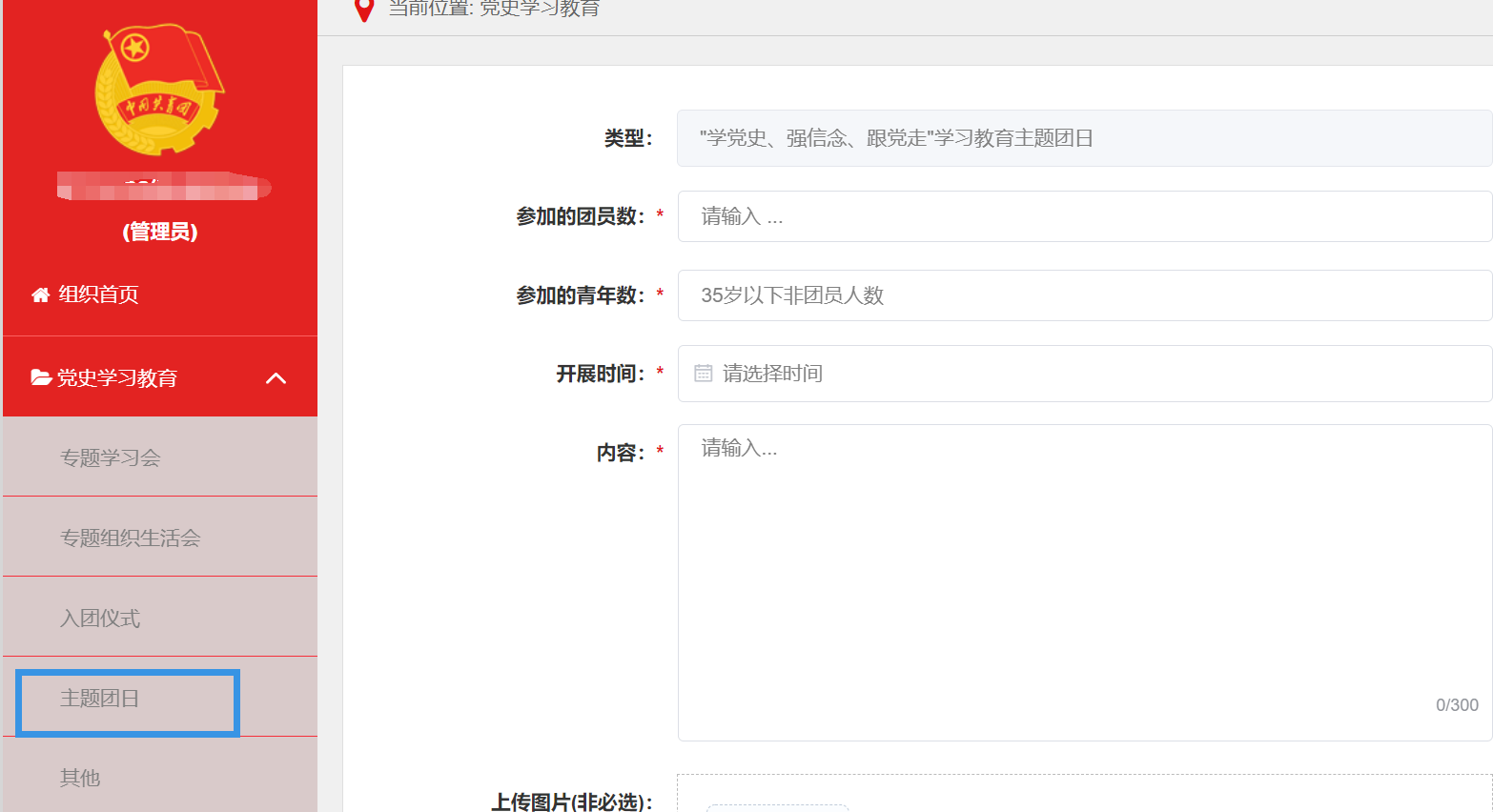
Task: Click the (管理员) label under the username
Action: pyautogui.click(x=160, y=232)
